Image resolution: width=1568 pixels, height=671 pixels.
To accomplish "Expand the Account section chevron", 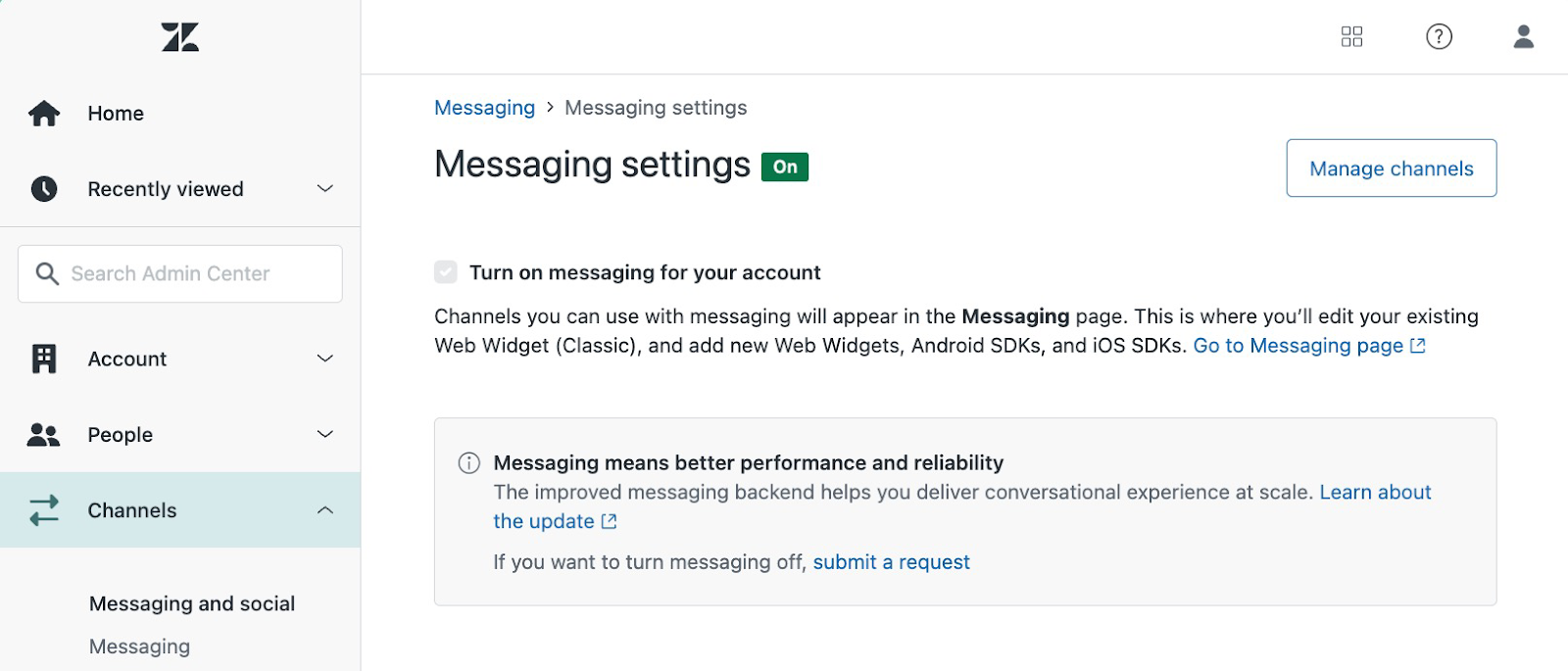I will click(325, 359).
